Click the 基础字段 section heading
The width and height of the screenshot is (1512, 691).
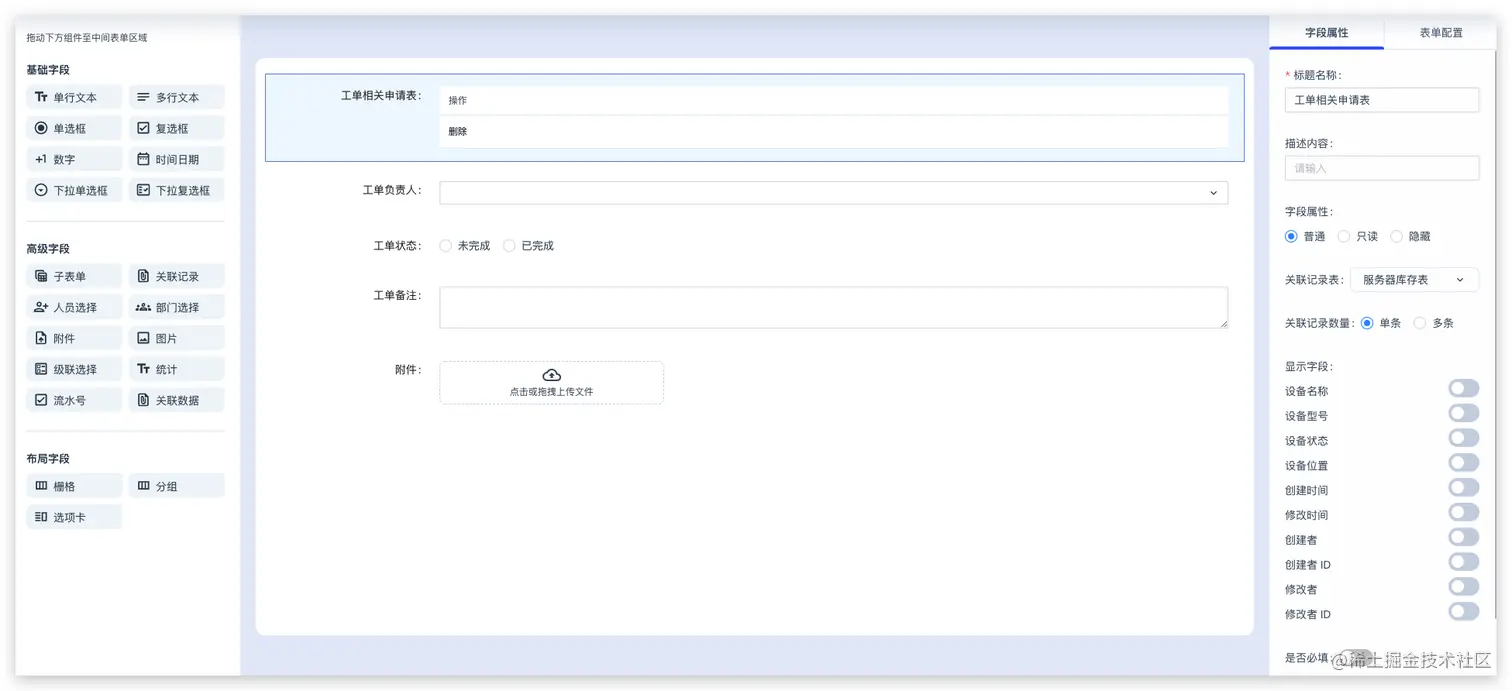(x=48, y=70)
